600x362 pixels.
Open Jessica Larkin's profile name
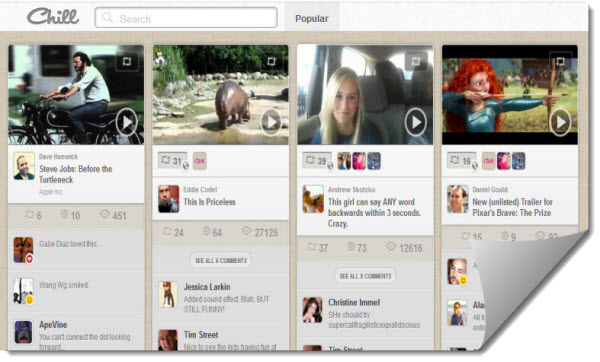tap(207, 287)
